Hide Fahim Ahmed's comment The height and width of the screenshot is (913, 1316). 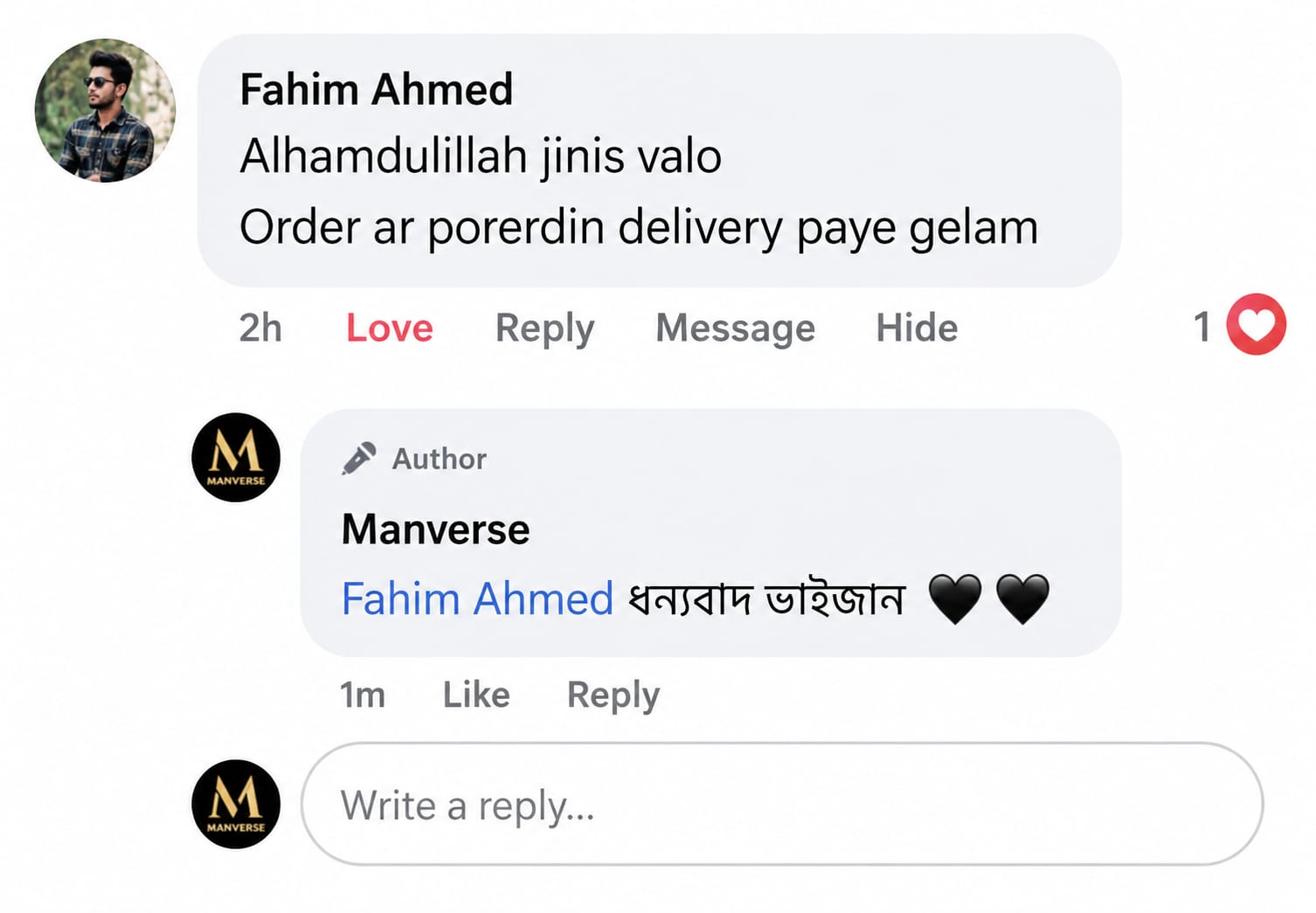click(x=917, y=329)
